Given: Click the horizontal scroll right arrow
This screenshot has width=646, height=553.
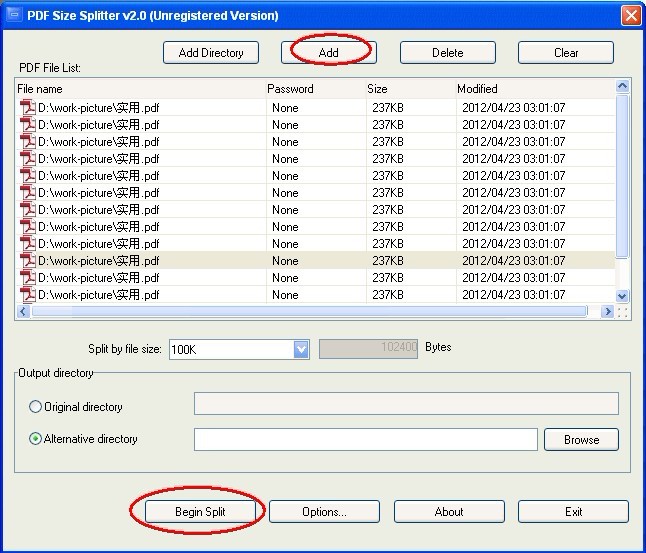Looking at the screenshot, I should [x=607, y=312].
